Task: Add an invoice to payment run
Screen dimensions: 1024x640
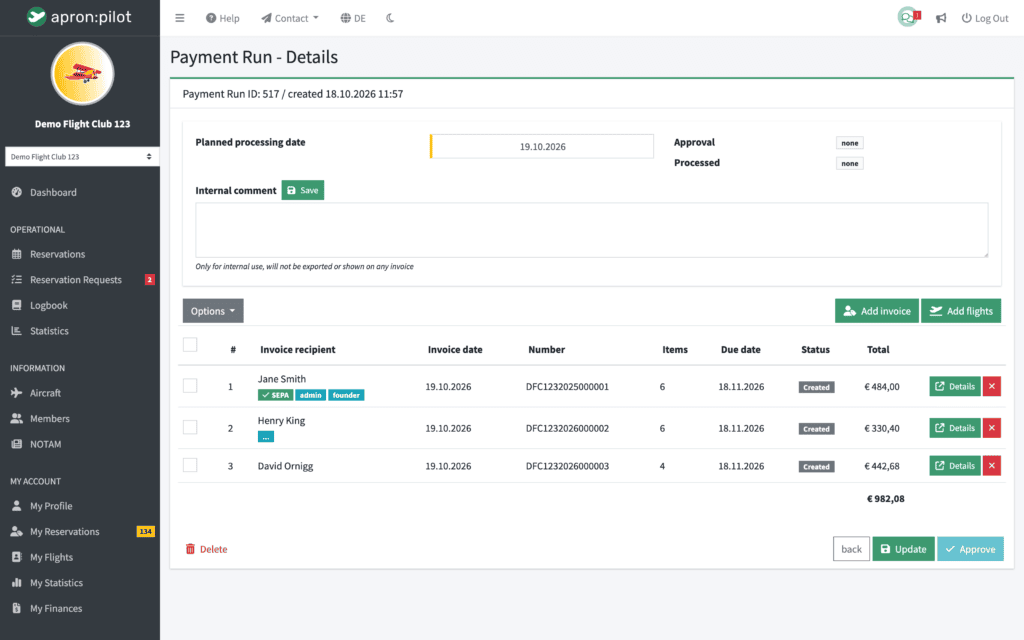Action: 876,311
